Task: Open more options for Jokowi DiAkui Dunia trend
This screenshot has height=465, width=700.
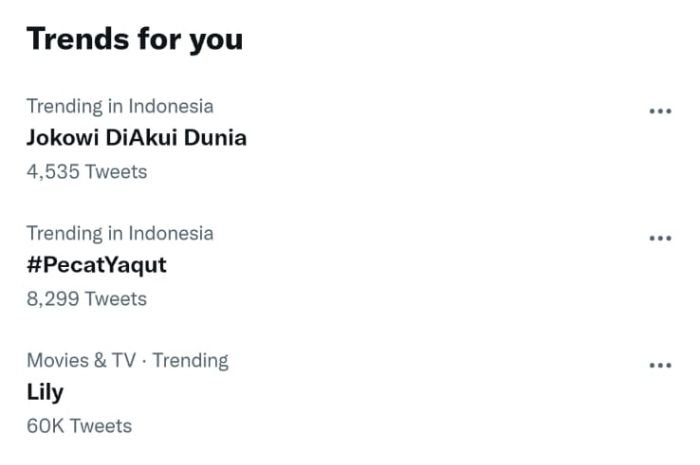Action: 660,111
